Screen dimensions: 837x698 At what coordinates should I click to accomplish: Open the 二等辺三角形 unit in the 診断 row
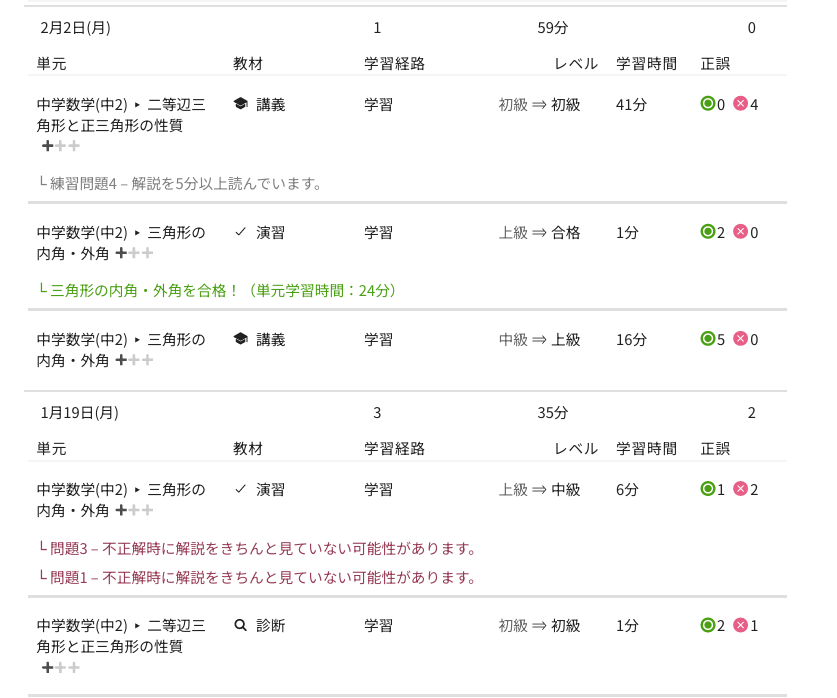(x=120, y=636)
